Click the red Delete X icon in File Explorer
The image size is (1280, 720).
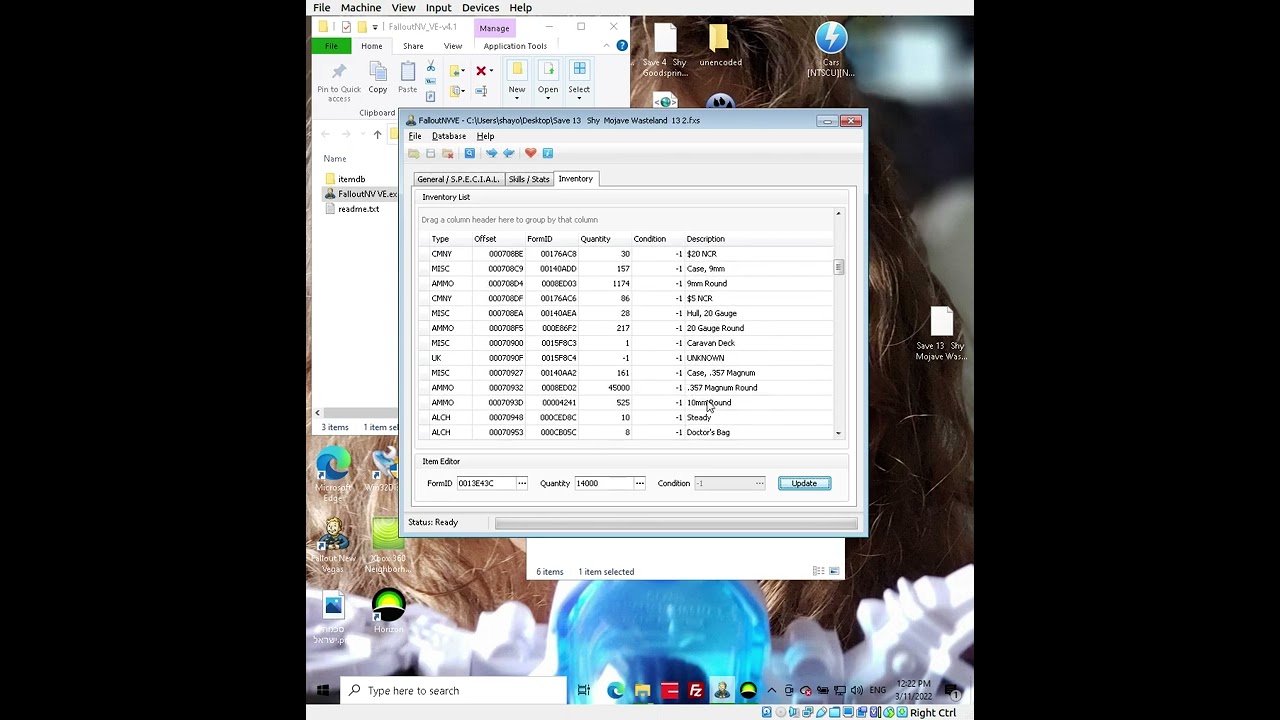[483, 71]
